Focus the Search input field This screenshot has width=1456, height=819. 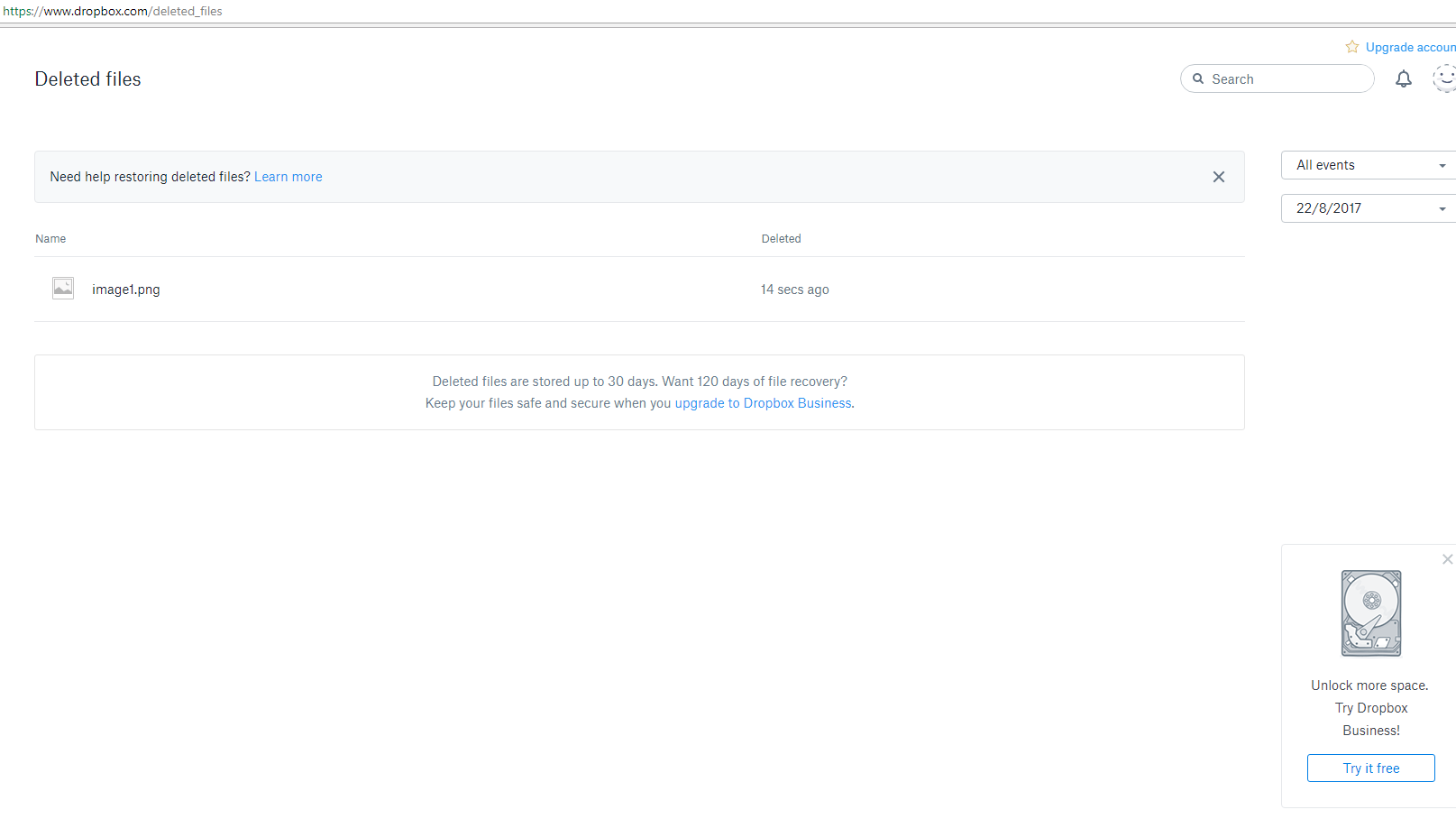(x=1277, y=78)
